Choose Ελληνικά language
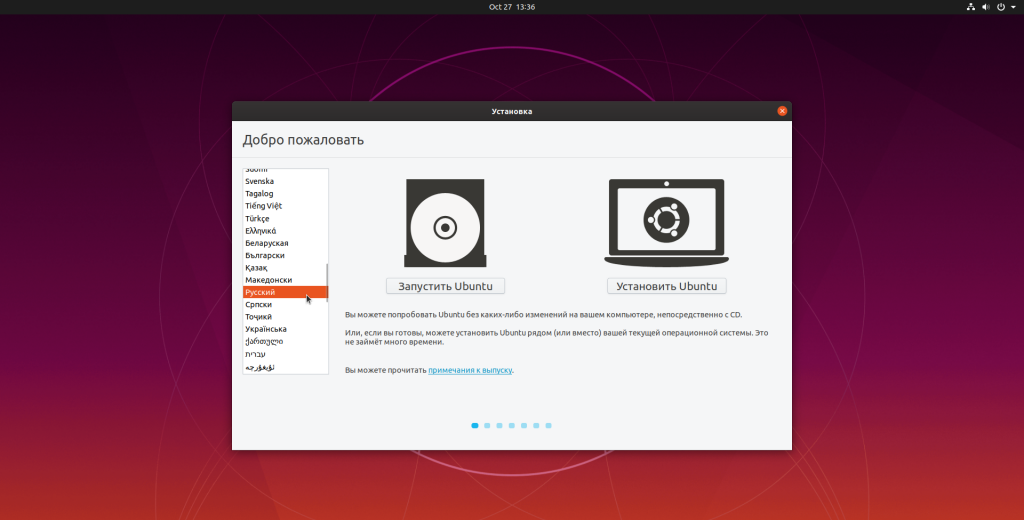 pos(285,231)
